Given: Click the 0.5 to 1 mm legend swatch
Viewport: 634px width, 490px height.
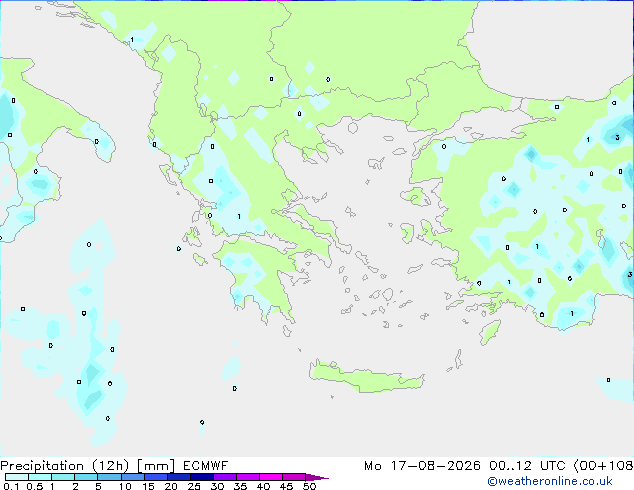Looking at the screenshot, I should click(40, 477).
